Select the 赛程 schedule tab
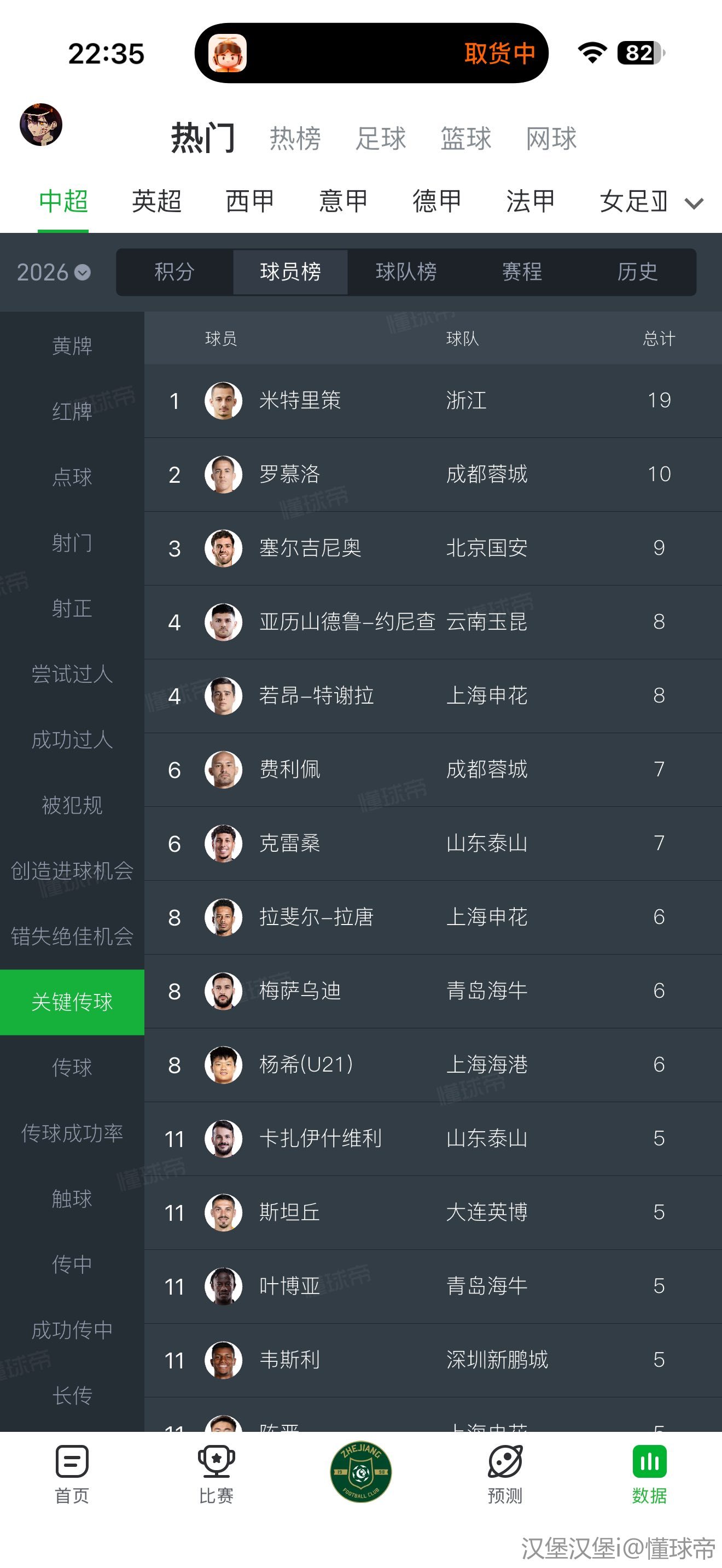Viewport: 722px width, 1568px height. click(522, 272)
